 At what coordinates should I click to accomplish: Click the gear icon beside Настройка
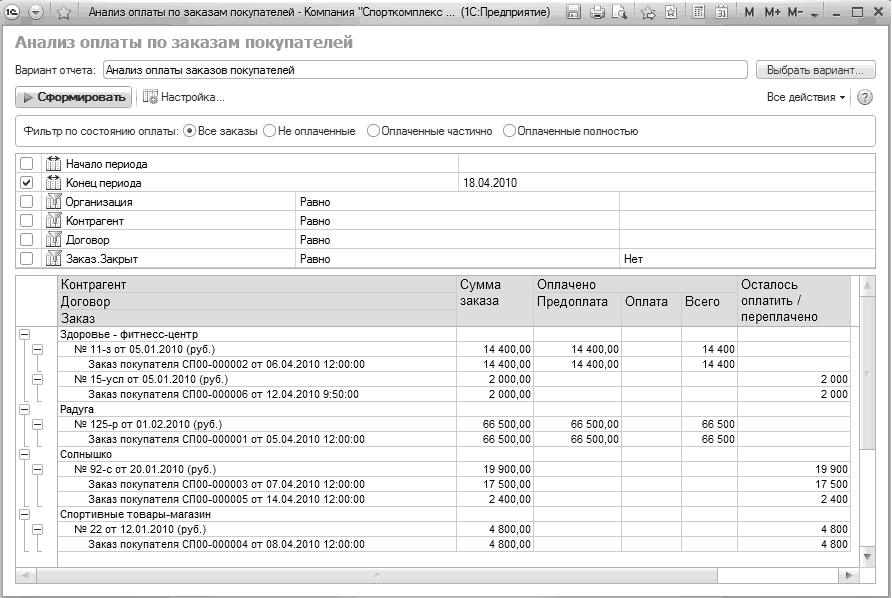(150, 97)
